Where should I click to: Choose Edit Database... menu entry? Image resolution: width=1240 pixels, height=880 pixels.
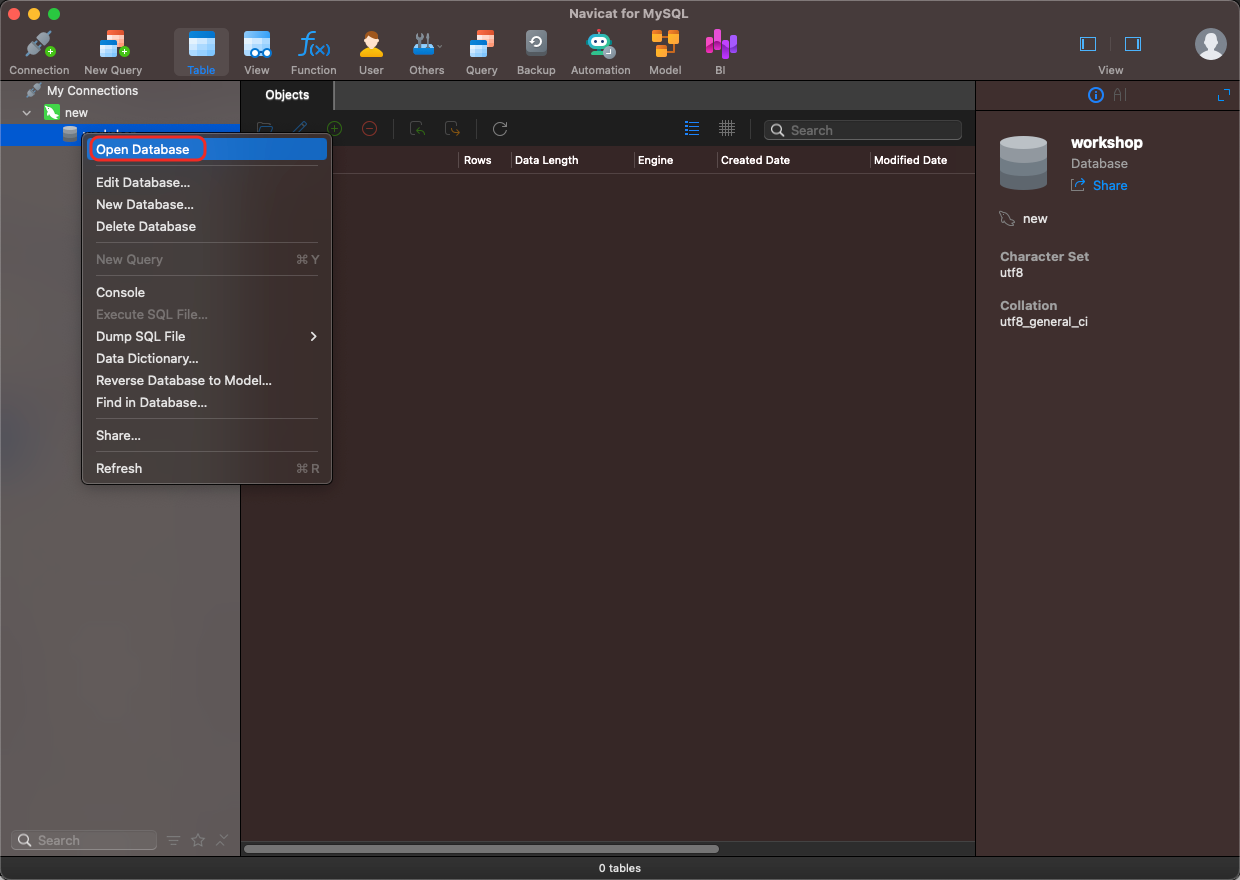[206, 182]
